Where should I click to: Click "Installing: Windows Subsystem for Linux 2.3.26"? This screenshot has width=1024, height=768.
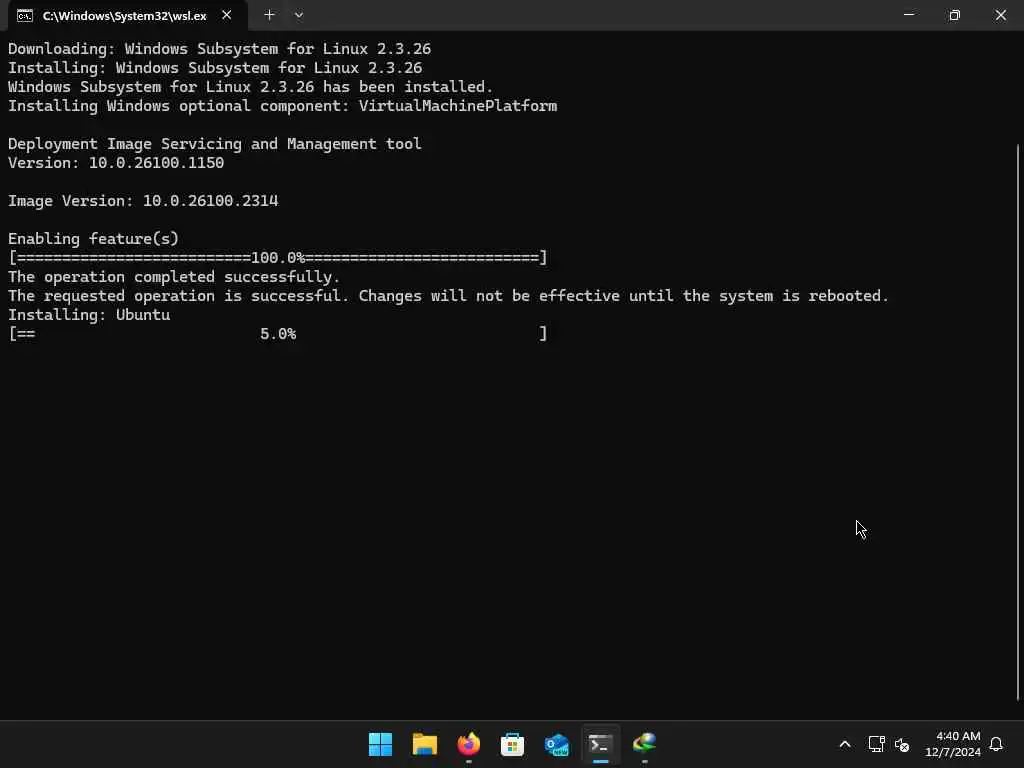(215, 68)
